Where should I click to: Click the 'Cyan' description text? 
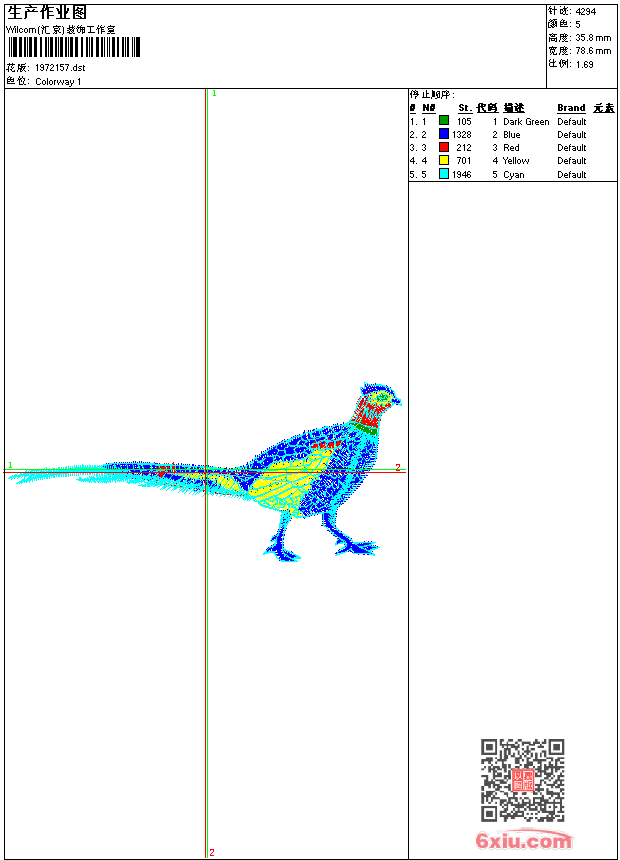(x=514, y=175)
